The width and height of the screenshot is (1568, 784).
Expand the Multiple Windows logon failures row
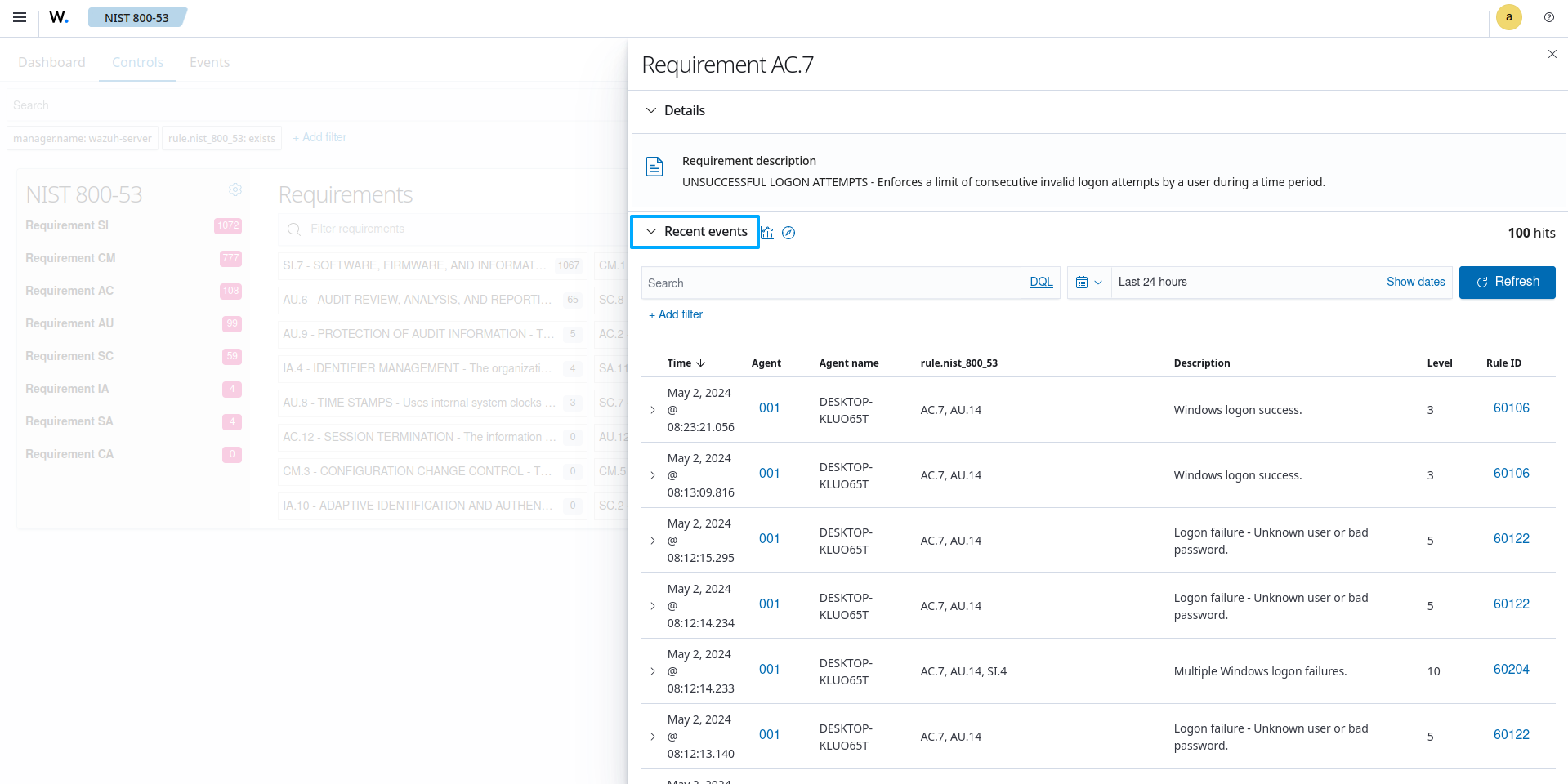(653, 671)
